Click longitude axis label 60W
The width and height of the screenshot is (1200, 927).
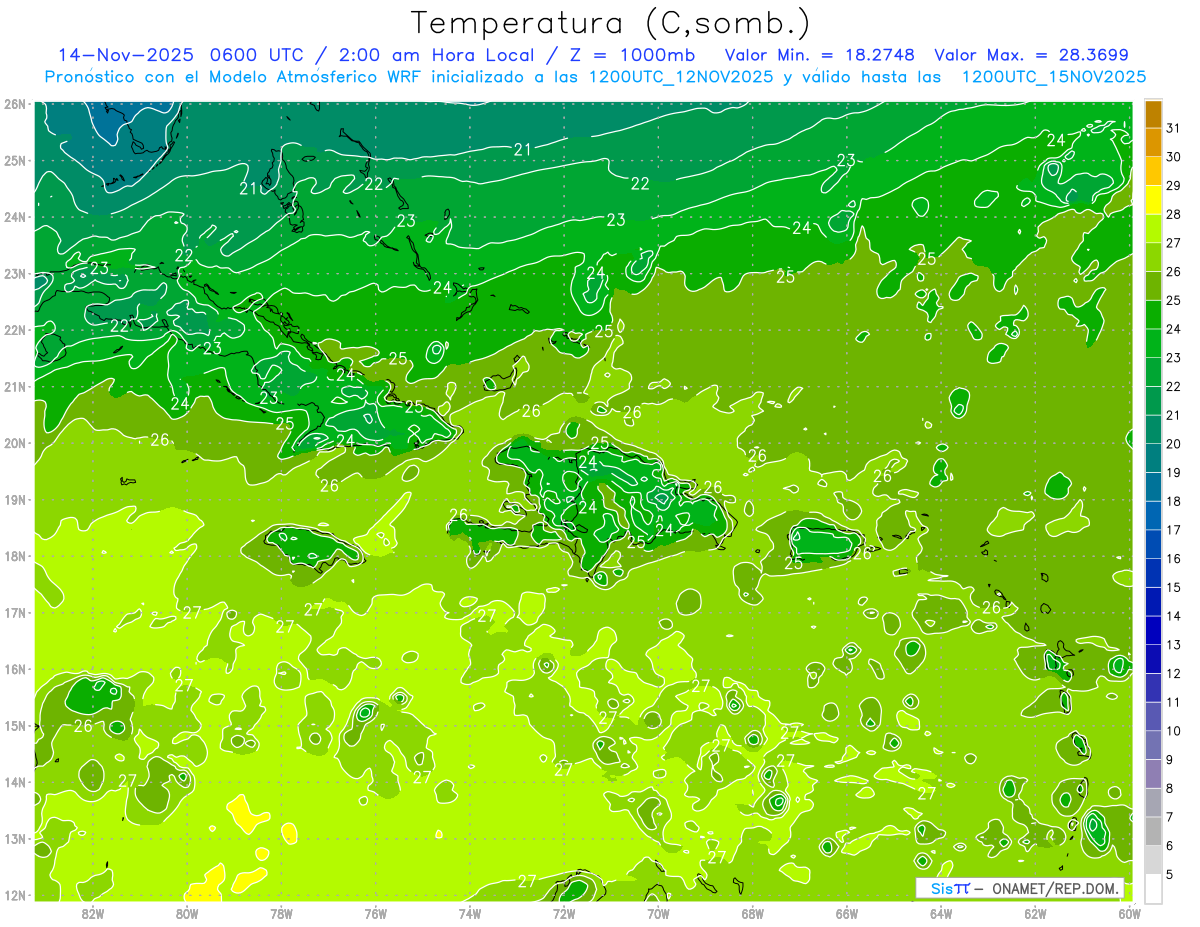click(1129, 914)
